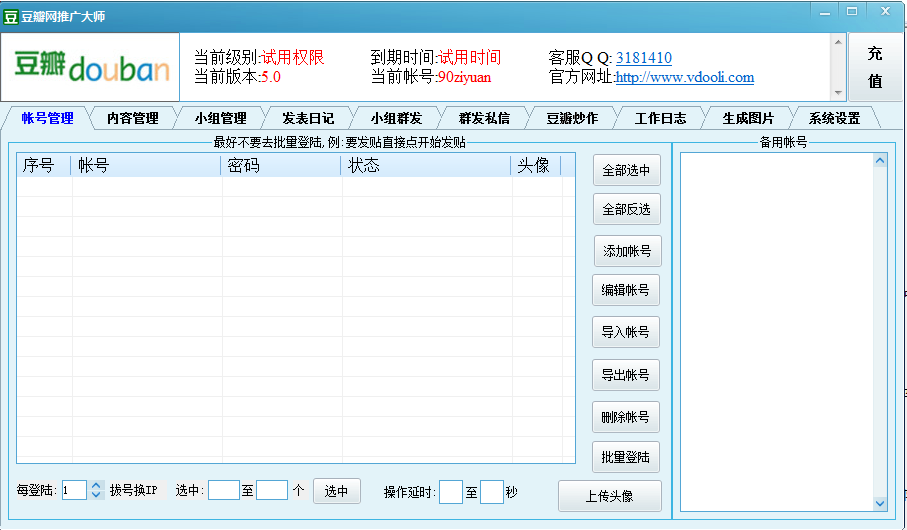Screen dimensions: 907x530
Task: Click header info panel scroll down arrow
Action: point(838,93)
